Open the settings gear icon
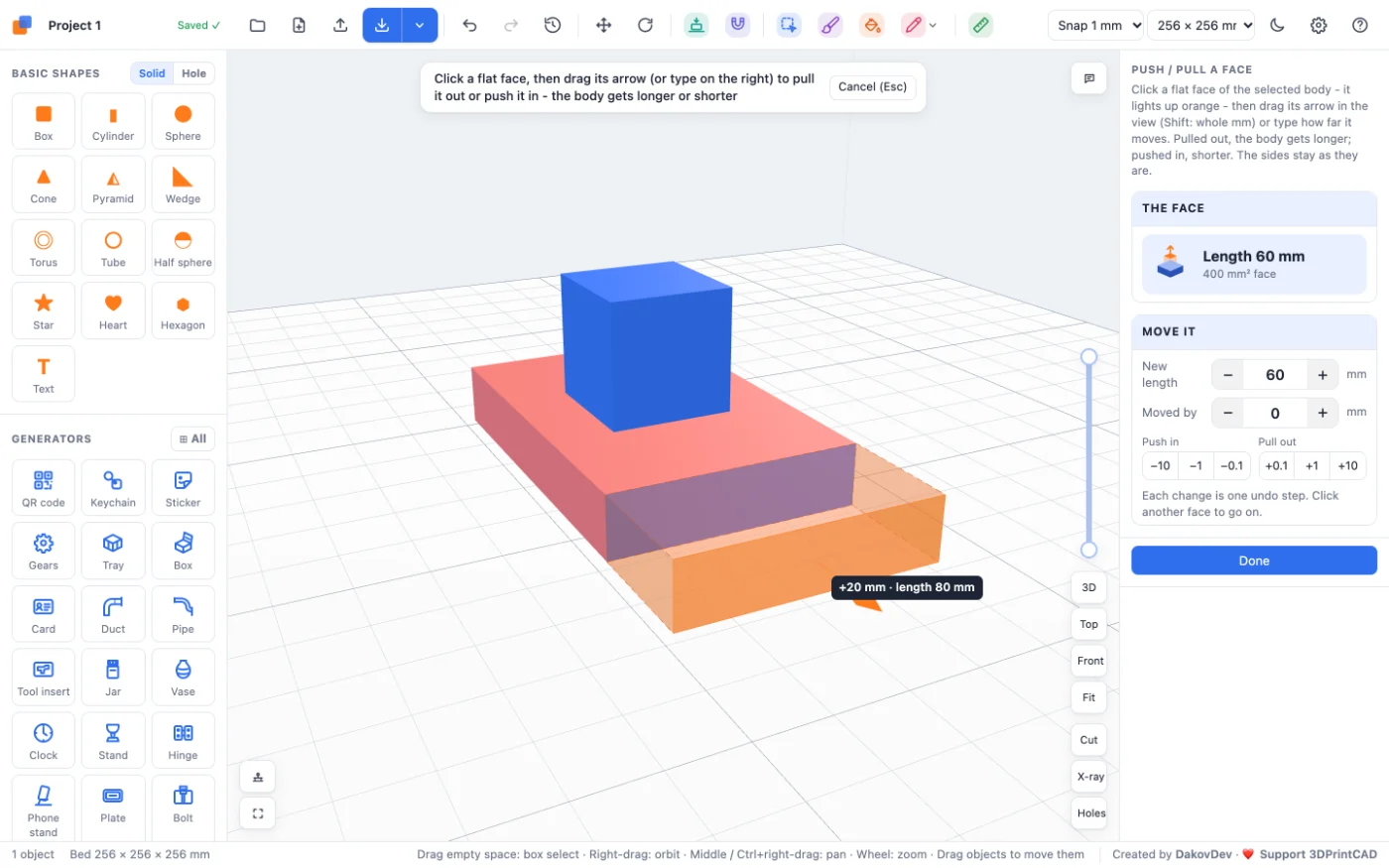Image resolution: width=1389 pixels, height=868 pixels. [1319, 25]
